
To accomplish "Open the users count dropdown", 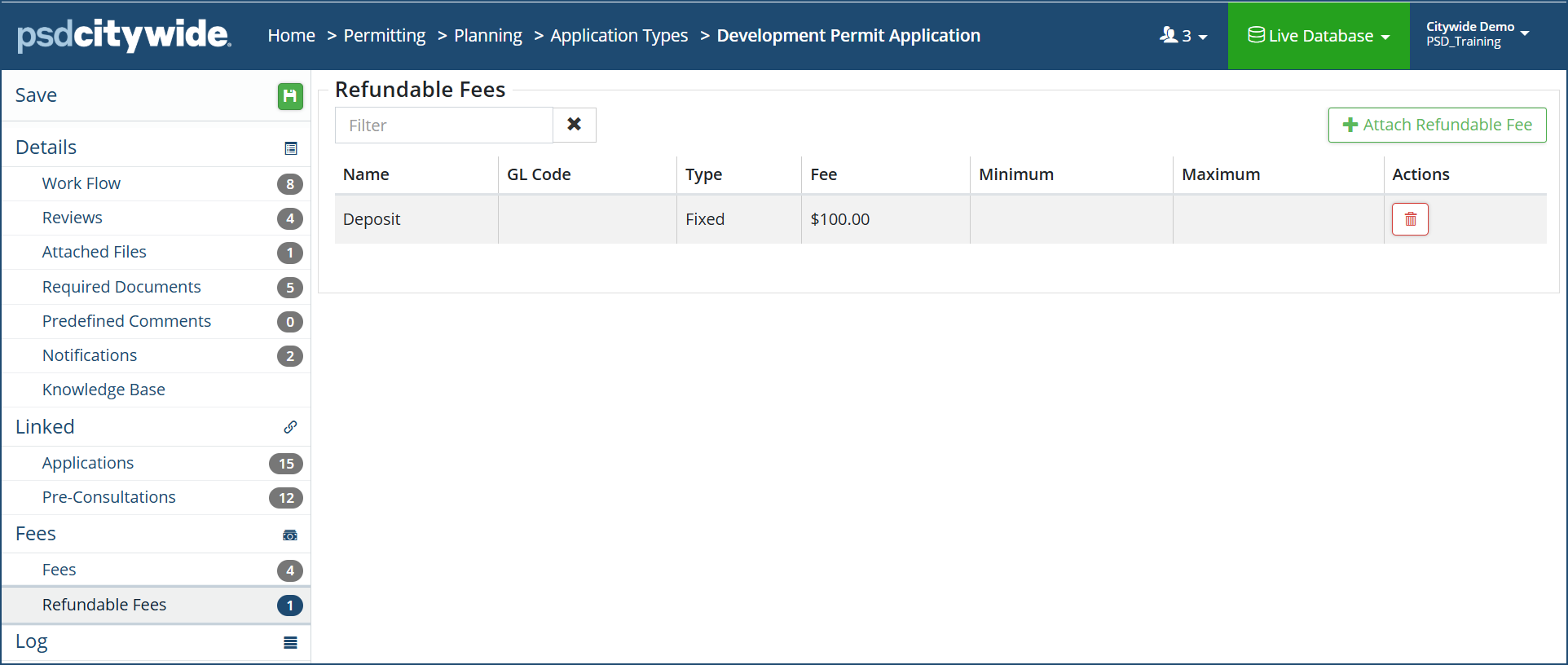I will point(1183,36).
